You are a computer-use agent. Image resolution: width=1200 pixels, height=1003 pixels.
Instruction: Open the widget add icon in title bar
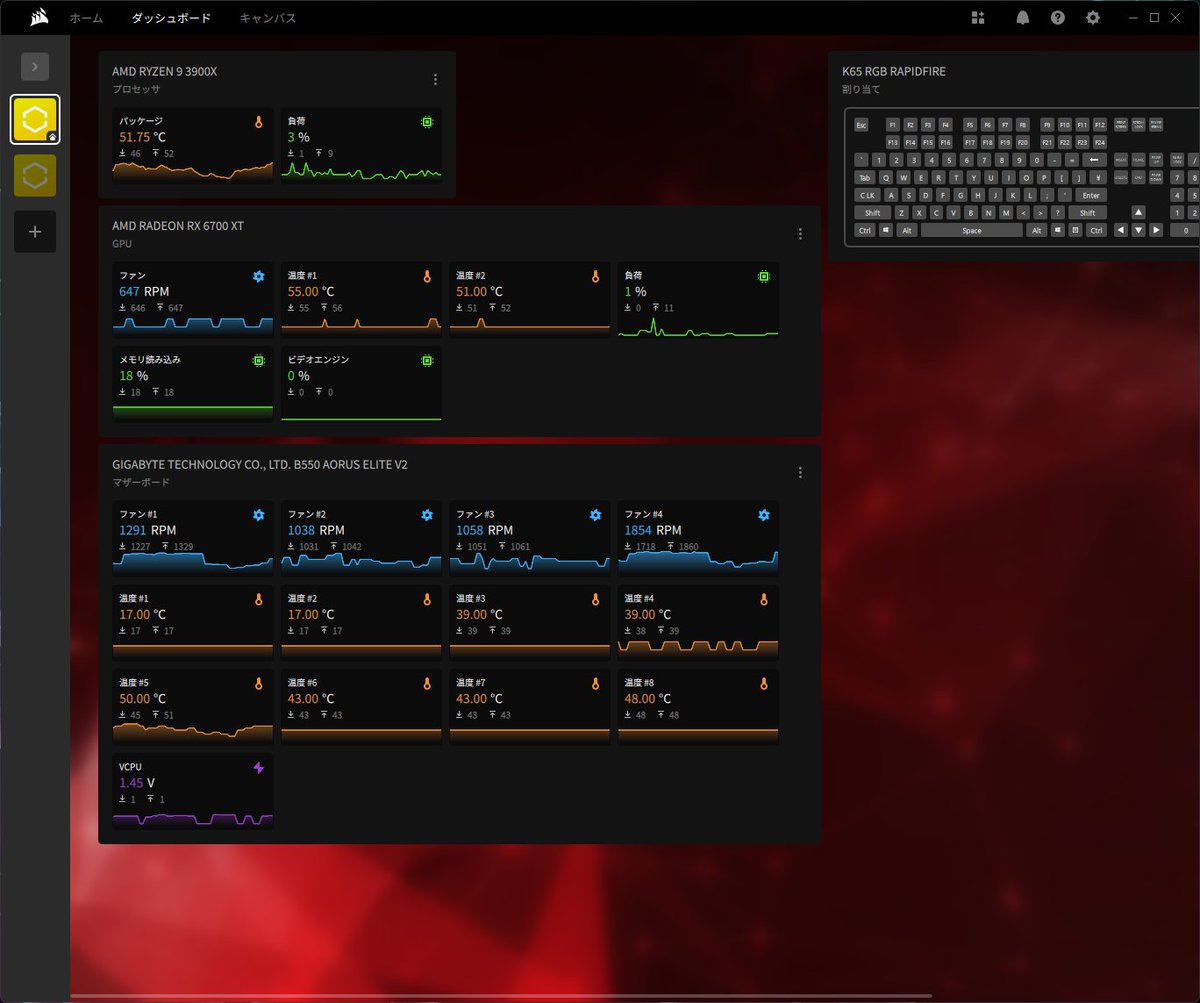coord(978,18)
